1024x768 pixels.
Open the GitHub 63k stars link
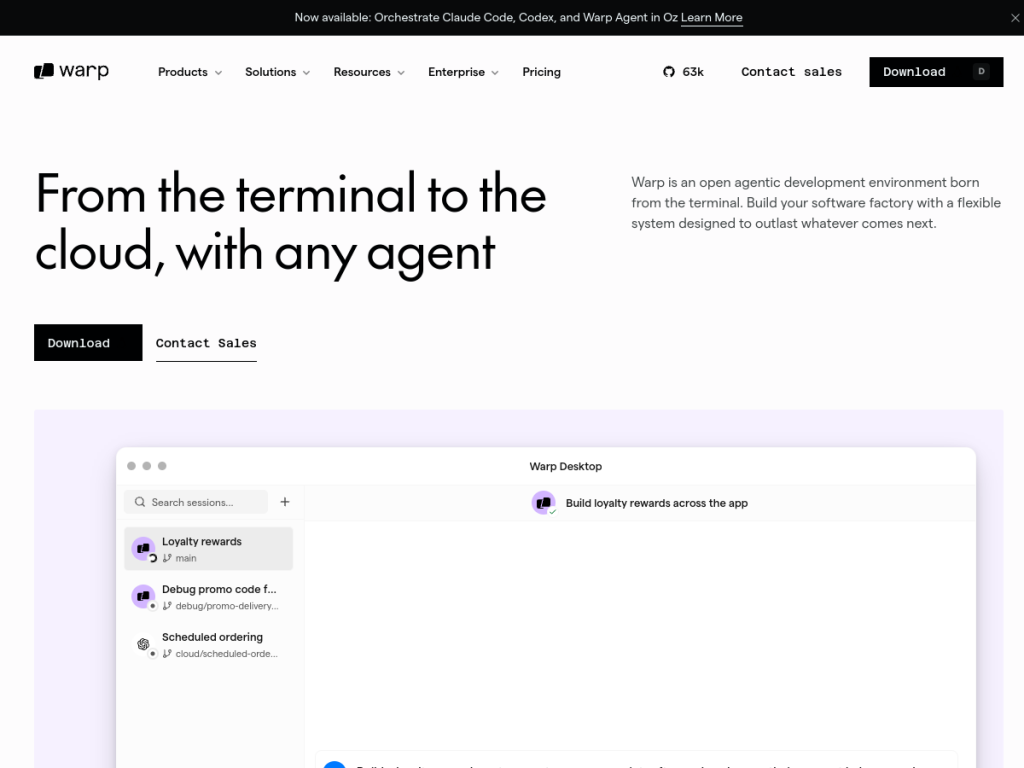683,72
